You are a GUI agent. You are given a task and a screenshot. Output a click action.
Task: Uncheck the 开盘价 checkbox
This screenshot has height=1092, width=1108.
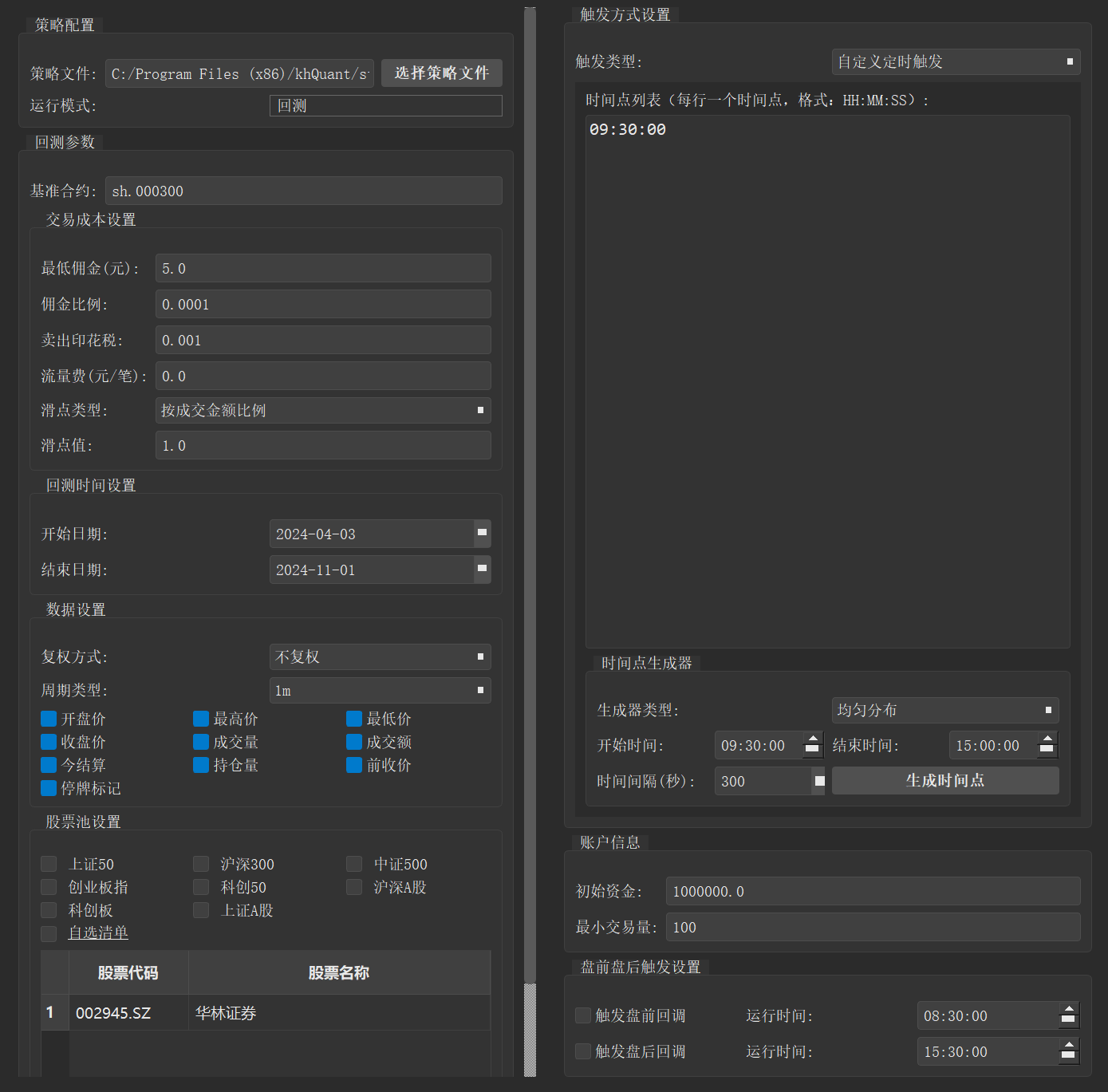coord(49,719)
